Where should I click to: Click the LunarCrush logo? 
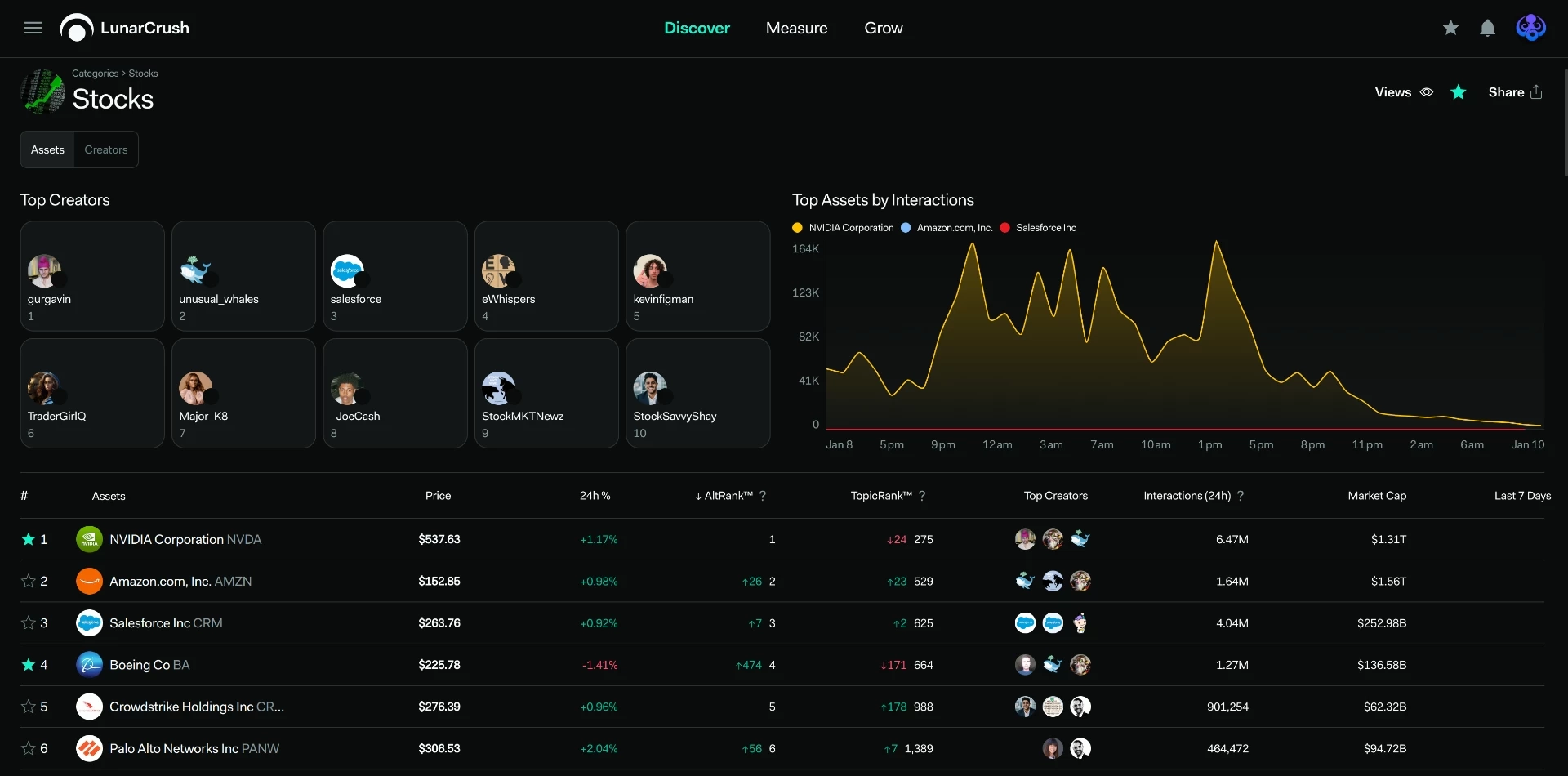(125, 28)
